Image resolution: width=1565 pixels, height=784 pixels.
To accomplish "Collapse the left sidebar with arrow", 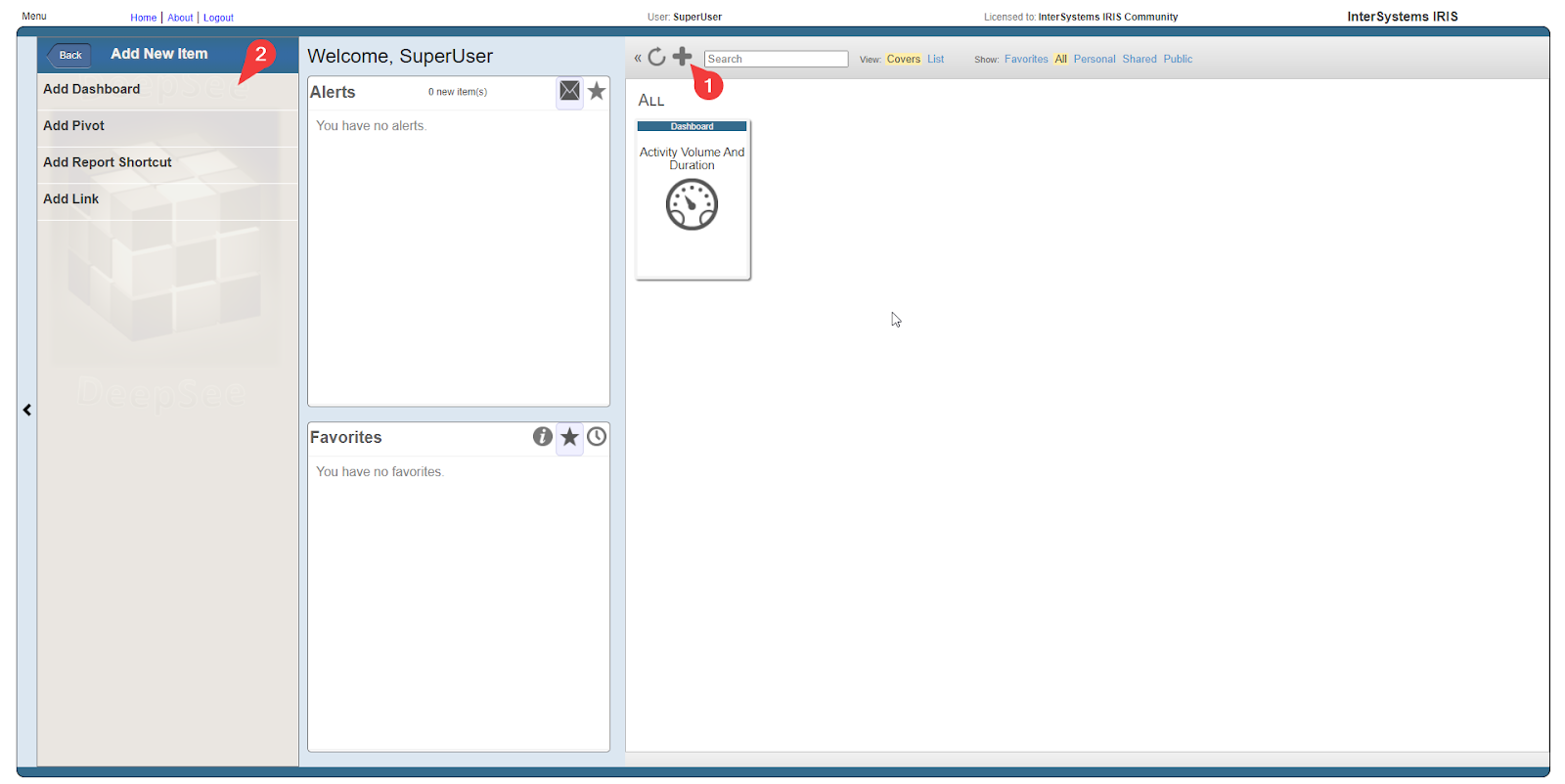I will point(27,411).
